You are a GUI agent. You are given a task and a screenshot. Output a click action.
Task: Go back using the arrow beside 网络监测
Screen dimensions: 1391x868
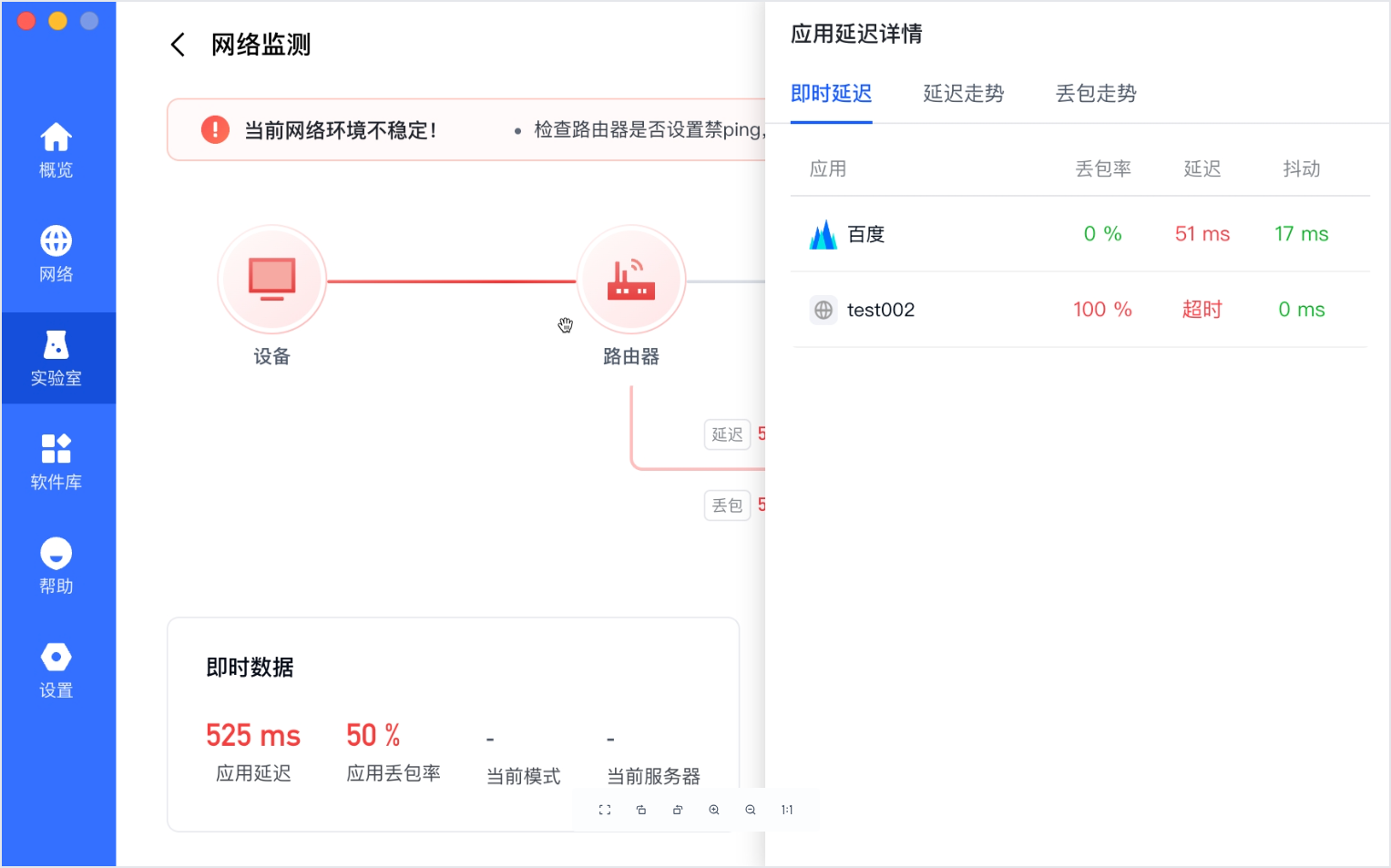pyautogui.click(x=178, y=45)
